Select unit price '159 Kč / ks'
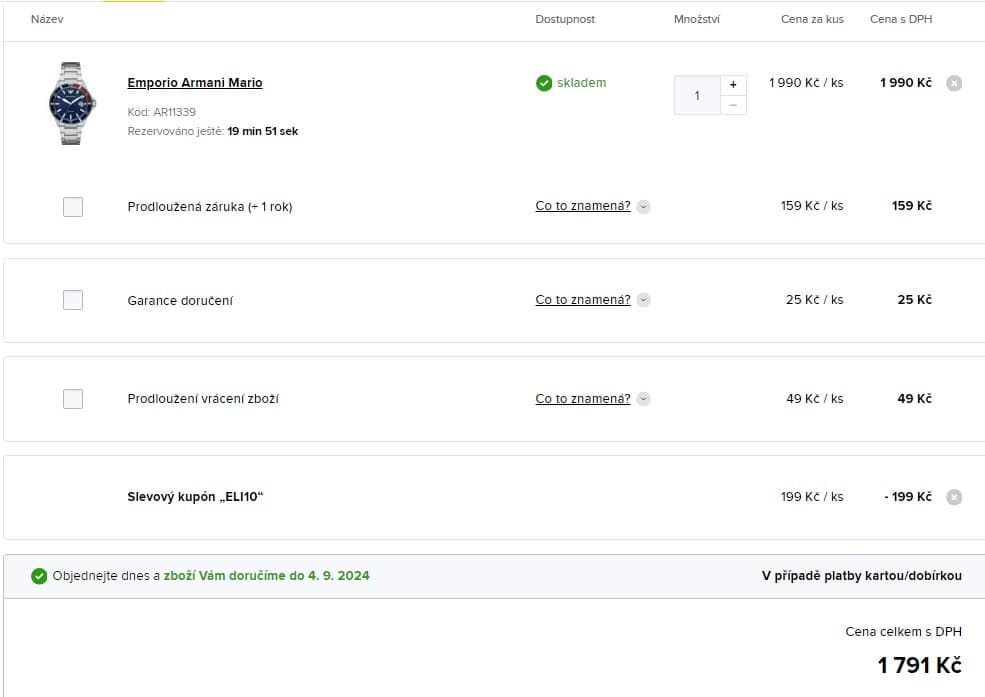985x697 pixels. tap(812, 206)
